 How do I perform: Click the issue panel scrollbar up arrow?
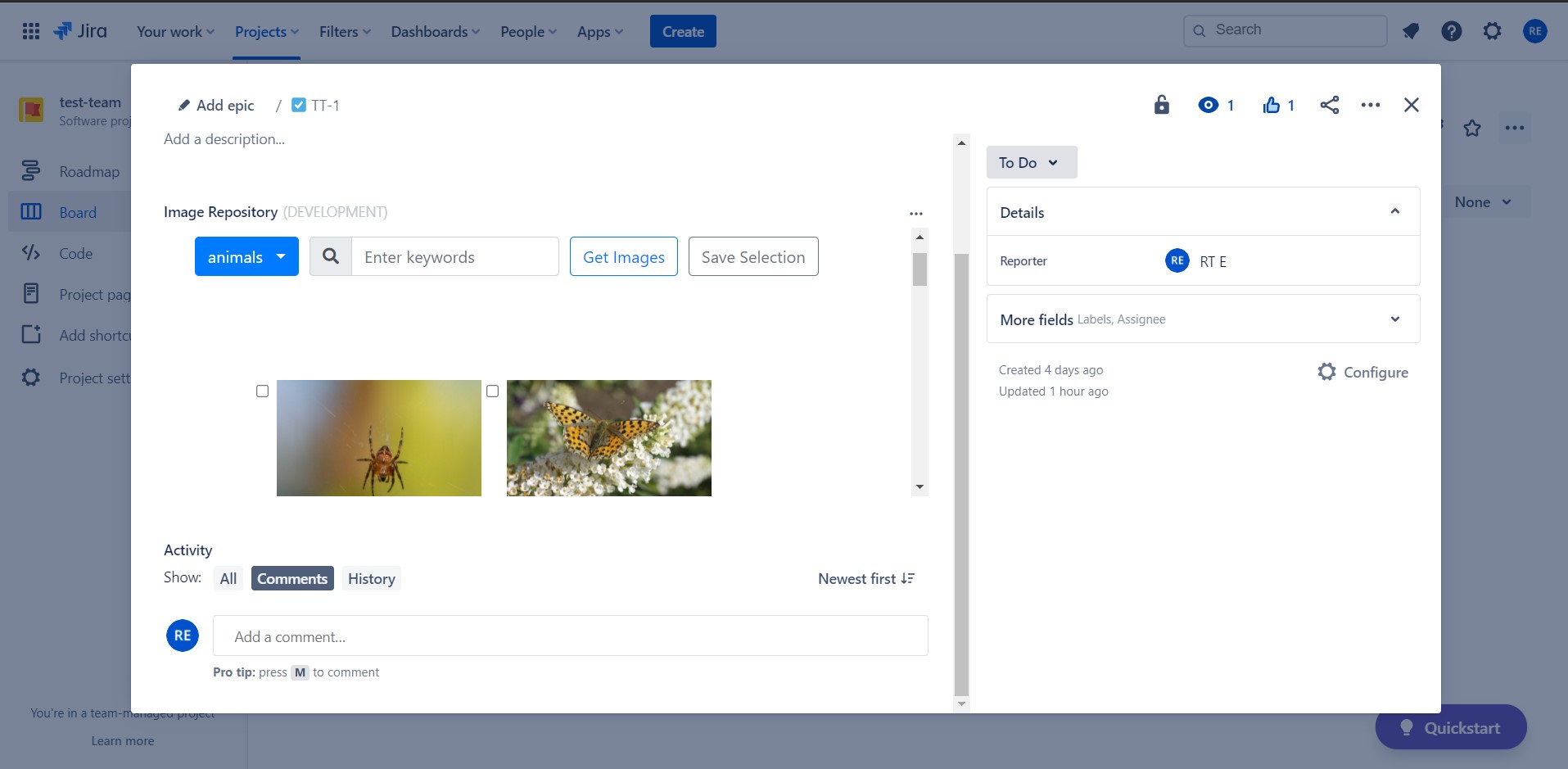point(961,142)
